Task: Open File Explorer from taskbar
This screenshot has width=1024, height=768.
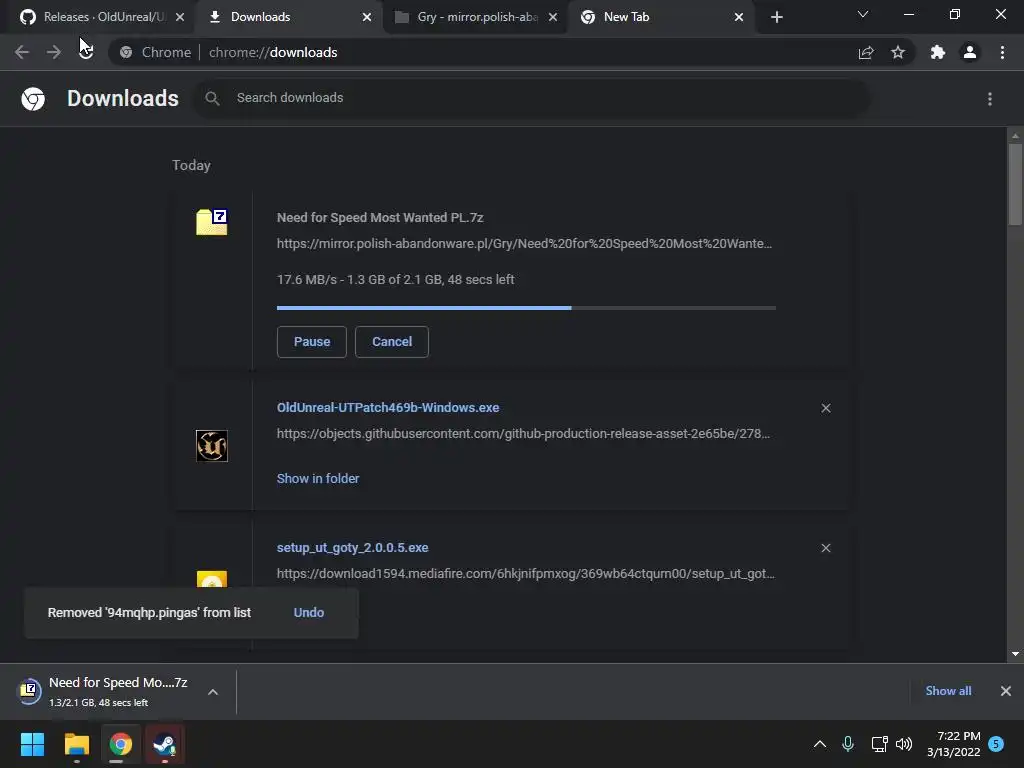Action: click(76, 744)
